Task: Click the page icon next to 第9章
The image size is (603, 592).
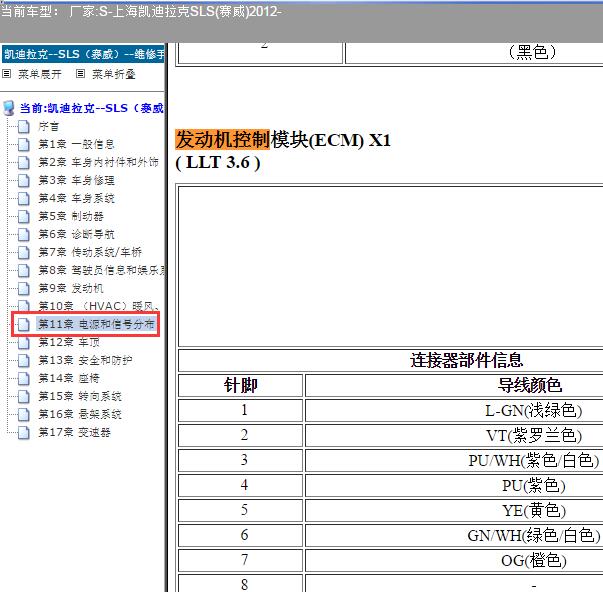Action: click(x=24, y=288)
